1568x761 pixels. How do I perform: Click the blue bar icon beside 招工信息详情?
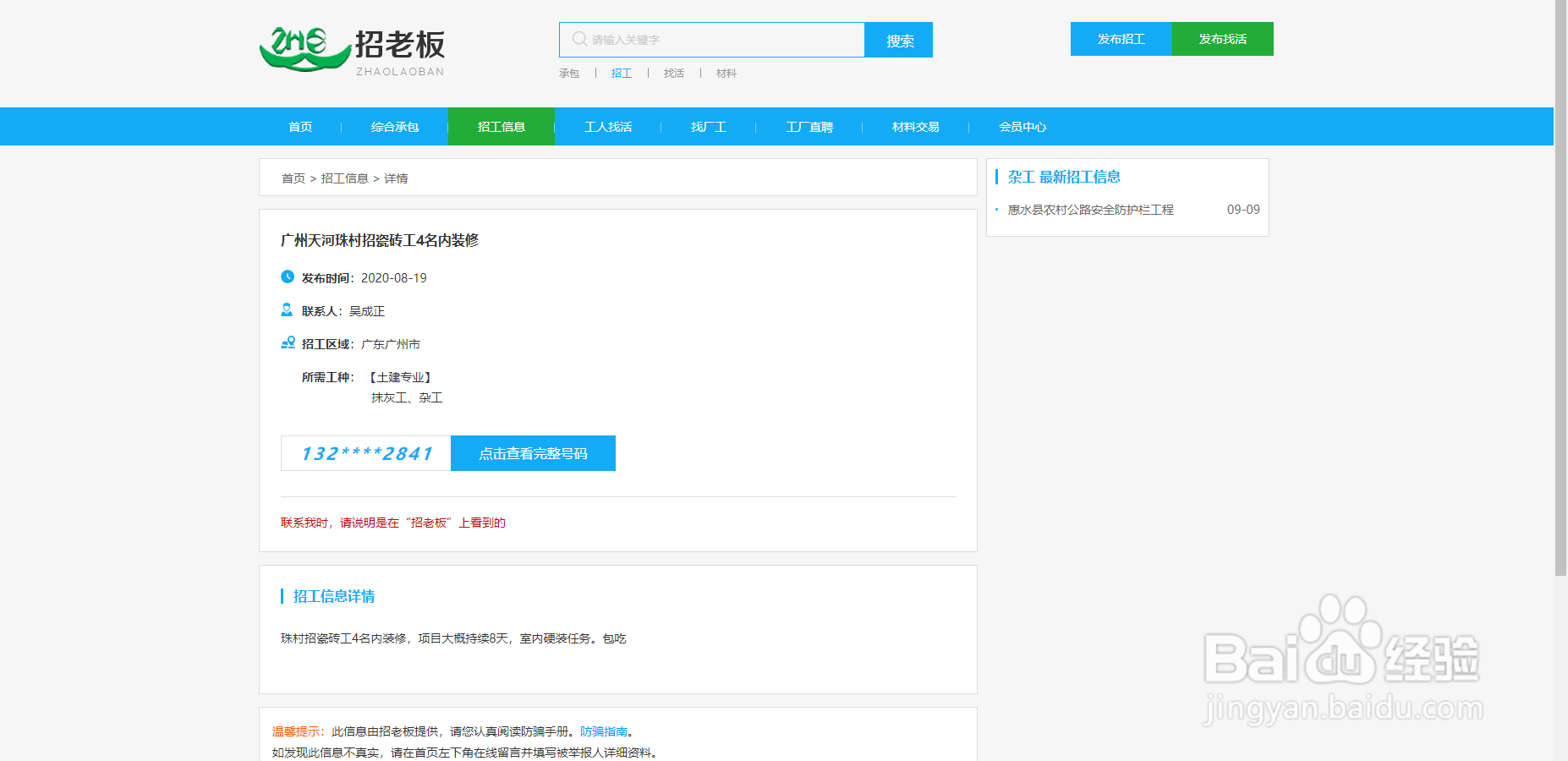[x=282, y=596]
